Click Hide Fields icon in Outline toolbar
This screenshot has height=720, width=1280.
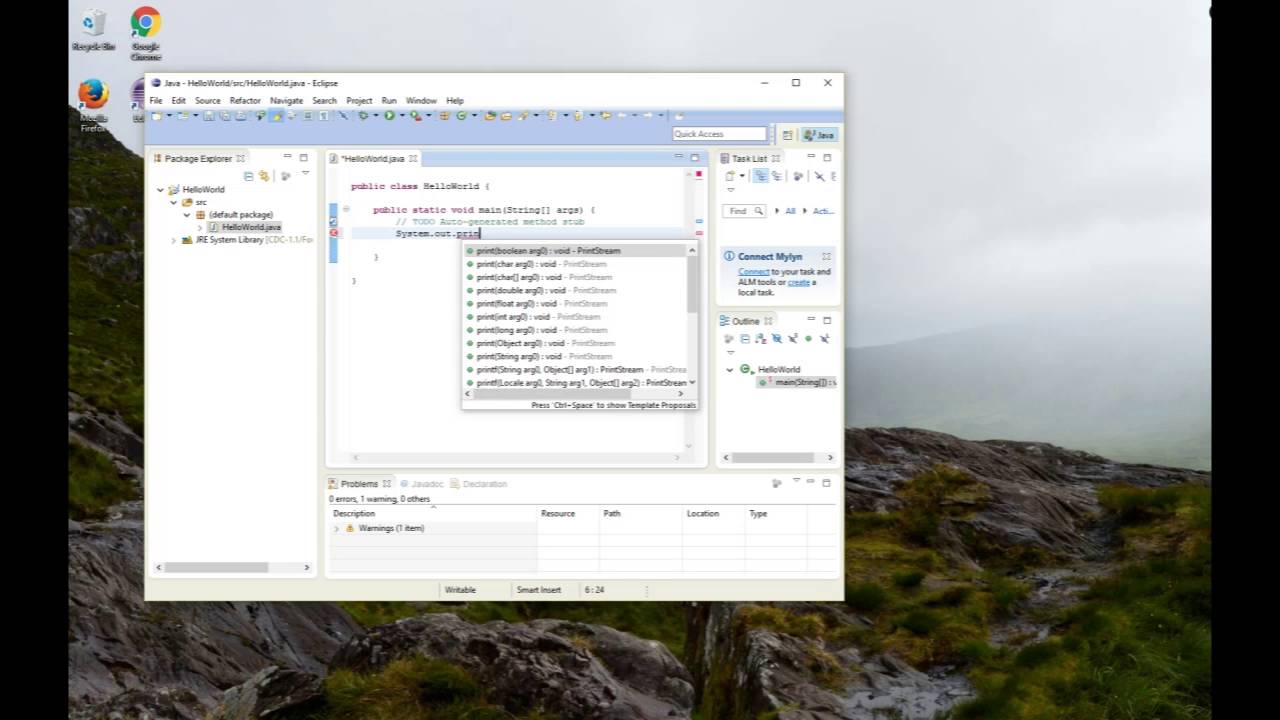coord(776,338)
